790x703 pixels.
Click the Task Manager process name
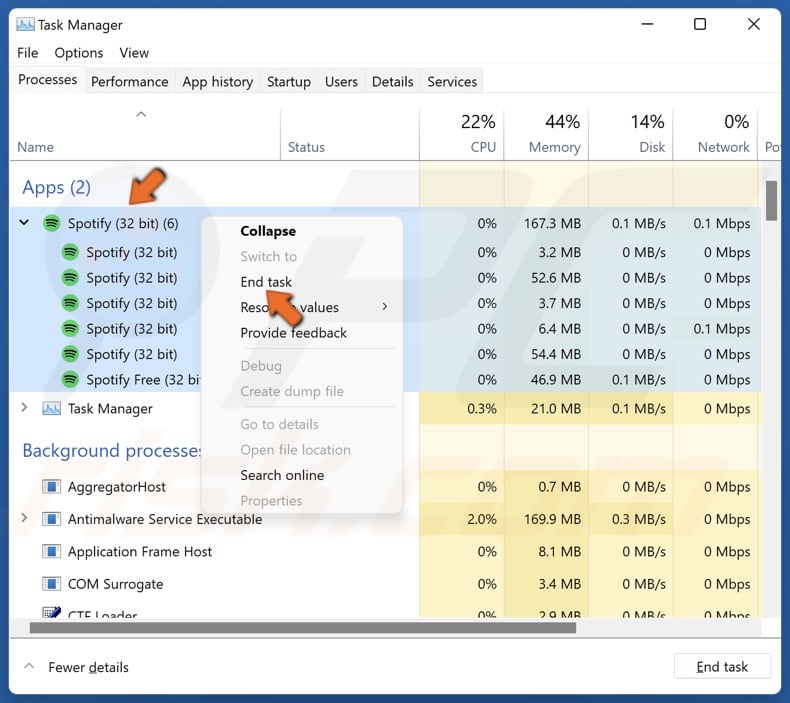[110, 409]
